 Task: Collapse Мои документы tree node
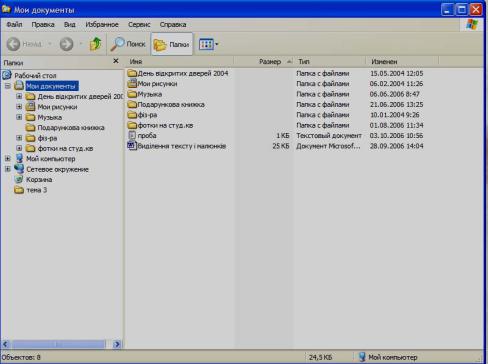8,86
